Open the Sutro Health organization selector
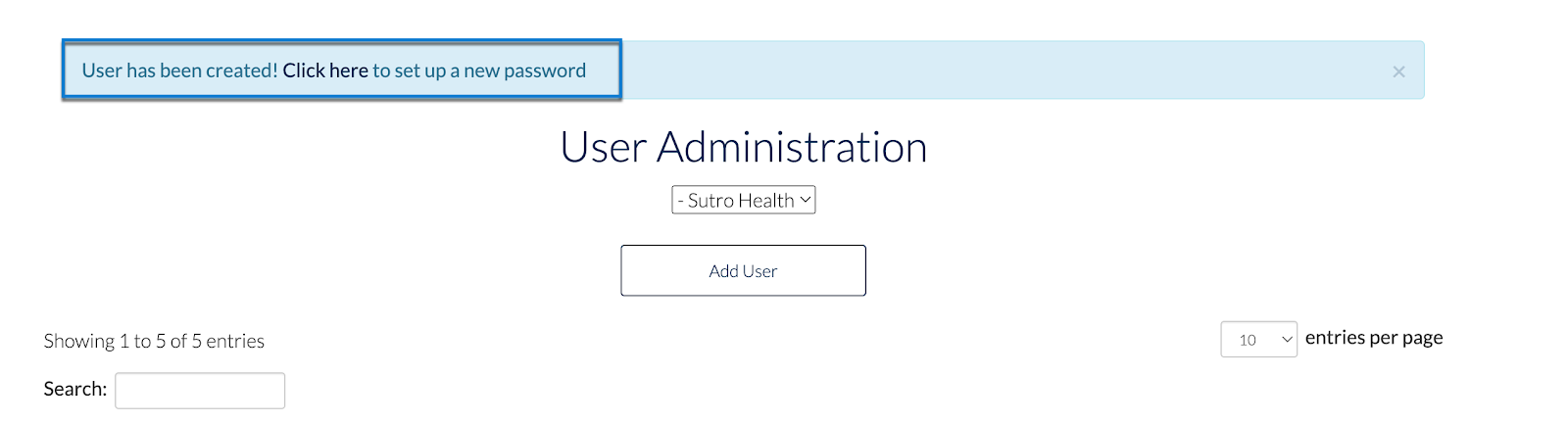Image resolution: width=1568 pixels, height=422 pixels. click(x=742, y=200)
